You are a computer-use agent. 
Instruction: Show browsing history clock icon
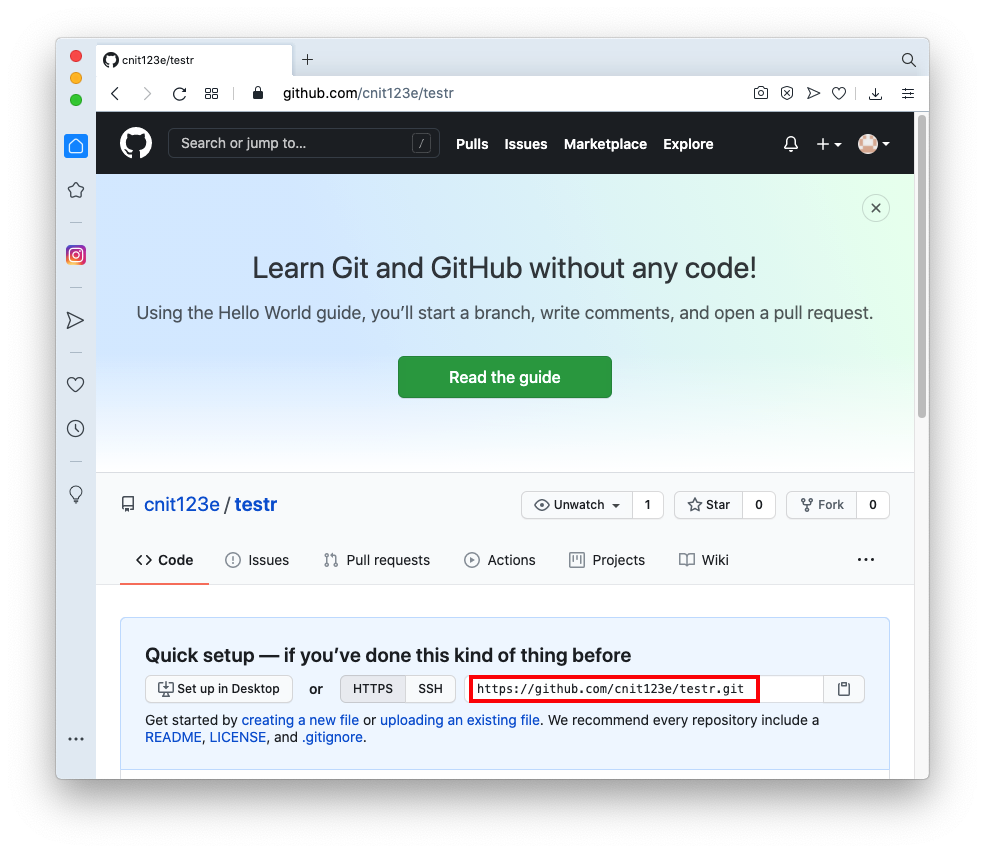click(75, 428)
